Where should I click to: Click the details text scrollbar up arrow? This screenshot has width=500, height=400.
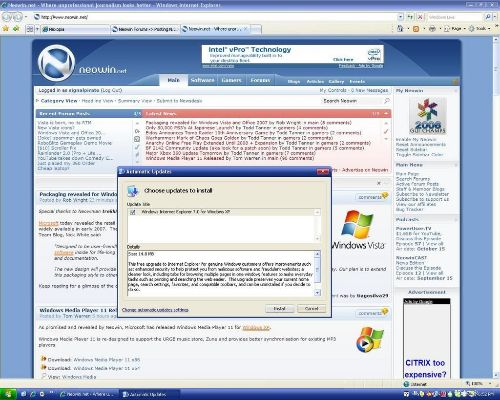pyautogui.click(x=317, y=254)
